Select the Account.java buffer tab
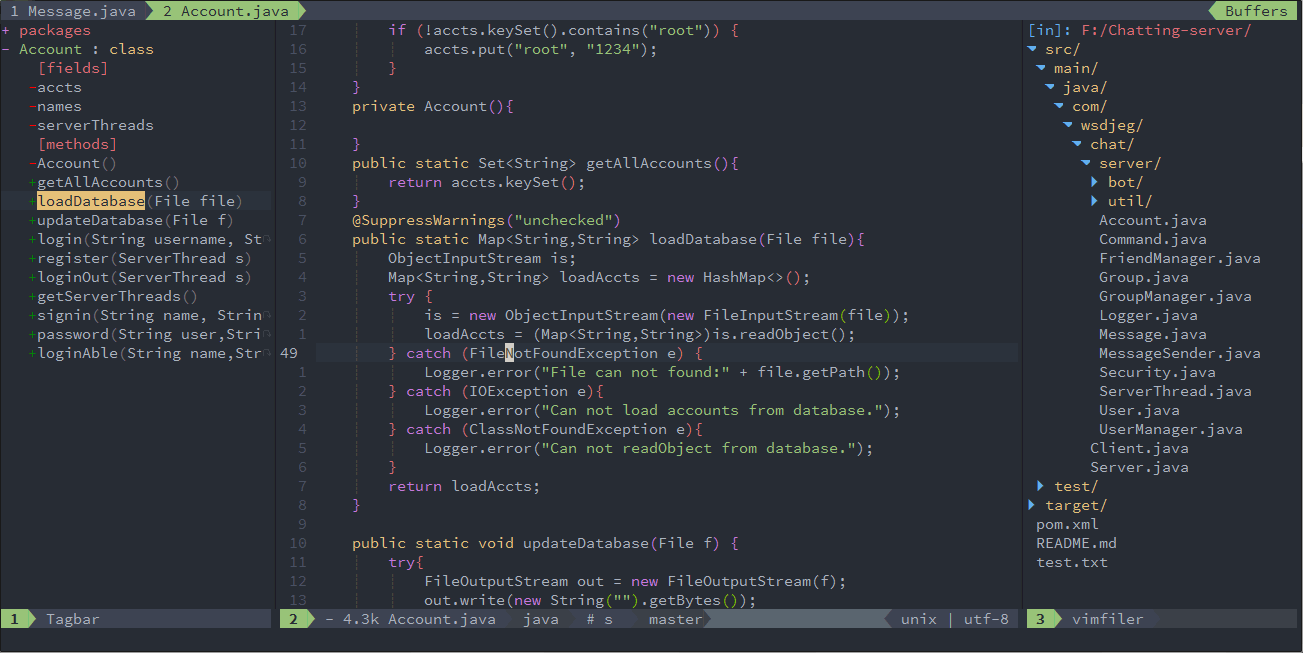 click(x=225, y=11)
